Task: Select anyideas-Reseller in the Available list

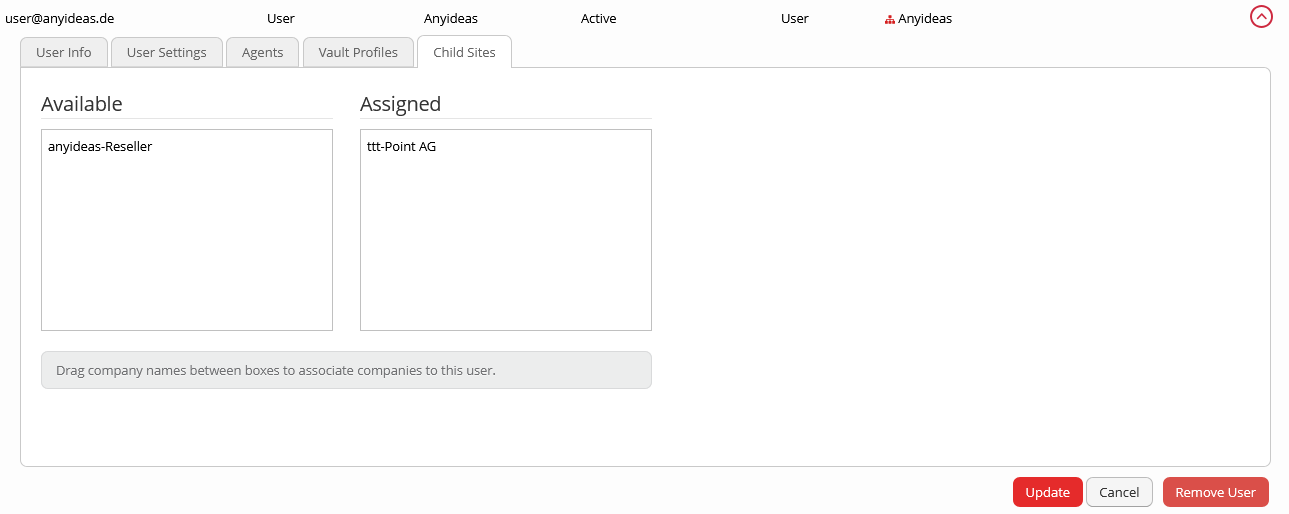Action: tap(100, 147)
